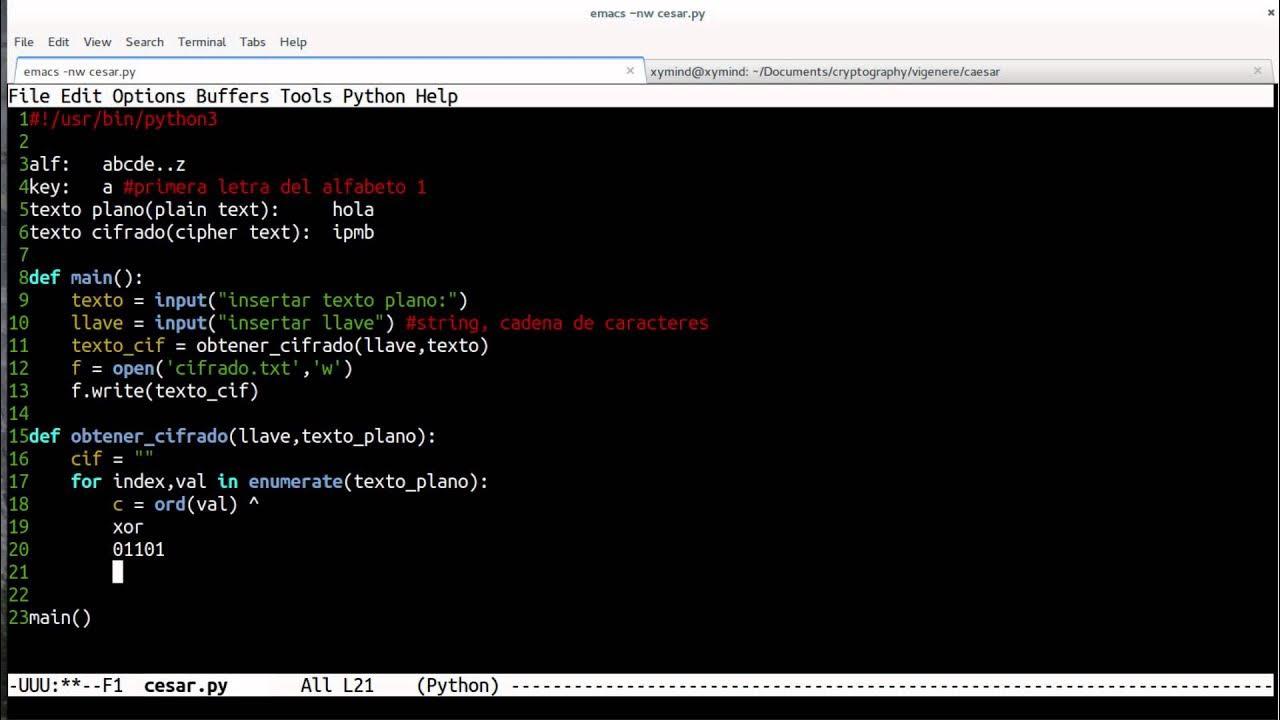Click the (Python) major mode indicator
The image size is (1280, 720).
(x=457, y=686)
